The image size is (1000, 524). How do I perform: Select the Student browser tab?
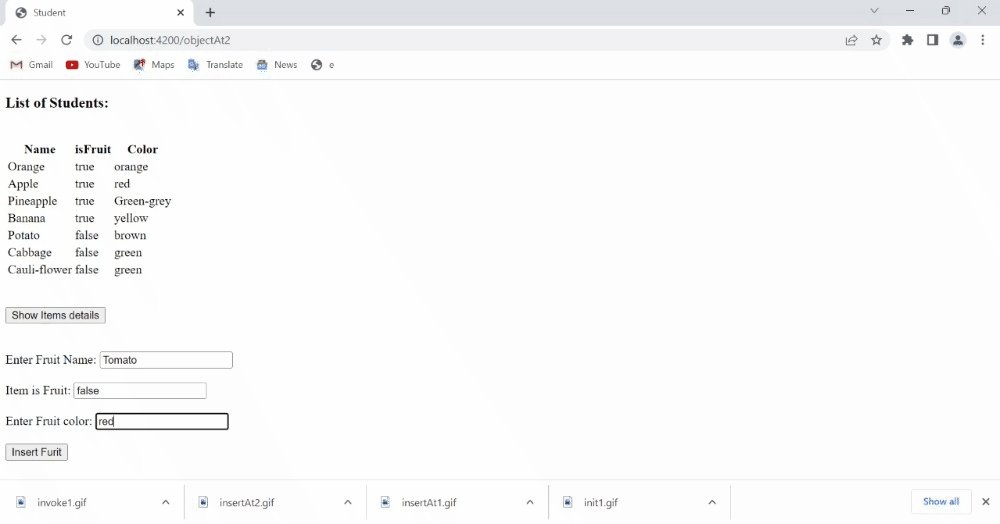(99, 13)
